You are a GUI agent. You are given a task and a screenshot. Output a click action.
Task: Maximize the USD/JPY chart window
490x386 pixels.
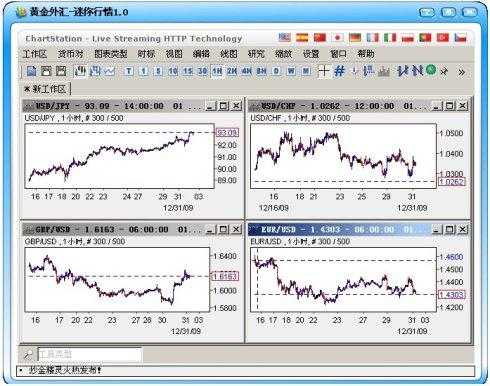(224, 106)
